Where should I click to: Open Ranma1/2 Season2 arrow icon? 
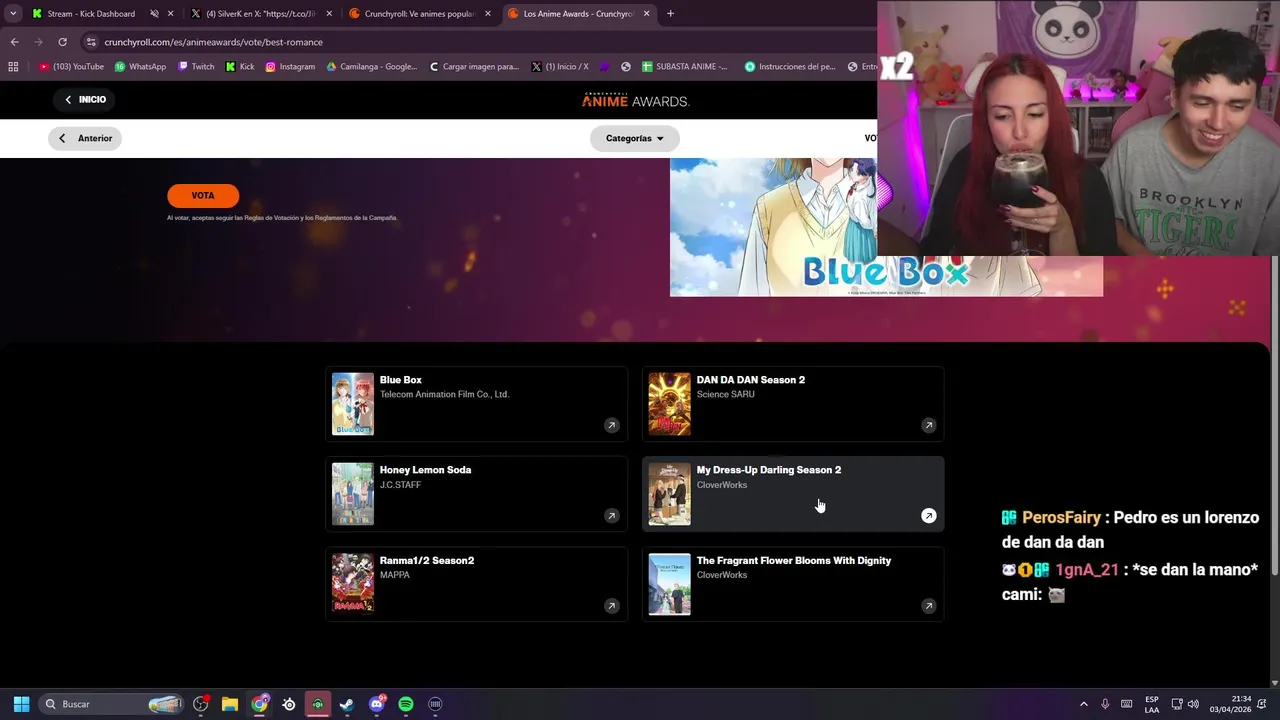click(611, 606)
